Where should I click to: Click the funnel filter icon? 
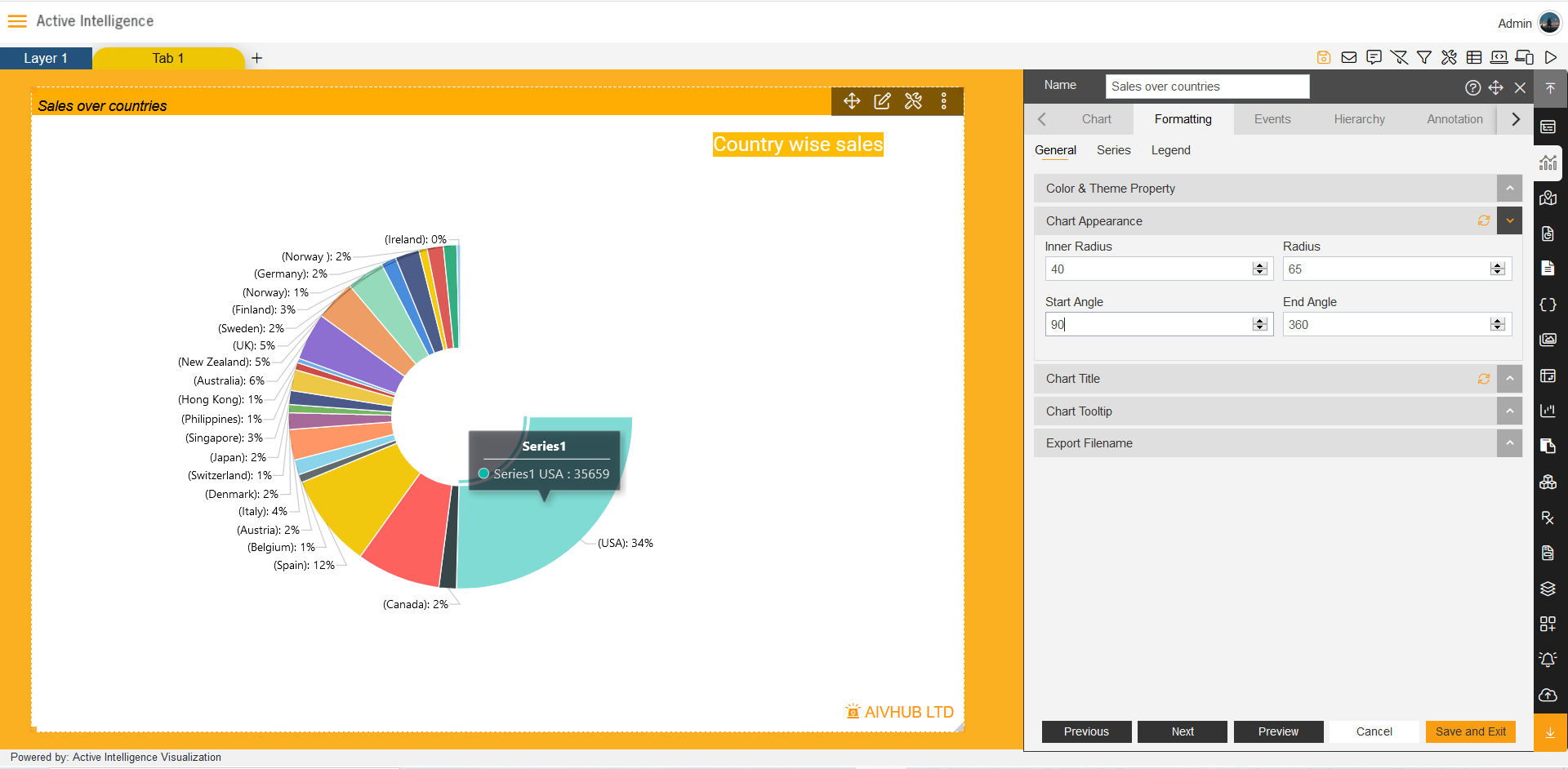[1424, 57]
